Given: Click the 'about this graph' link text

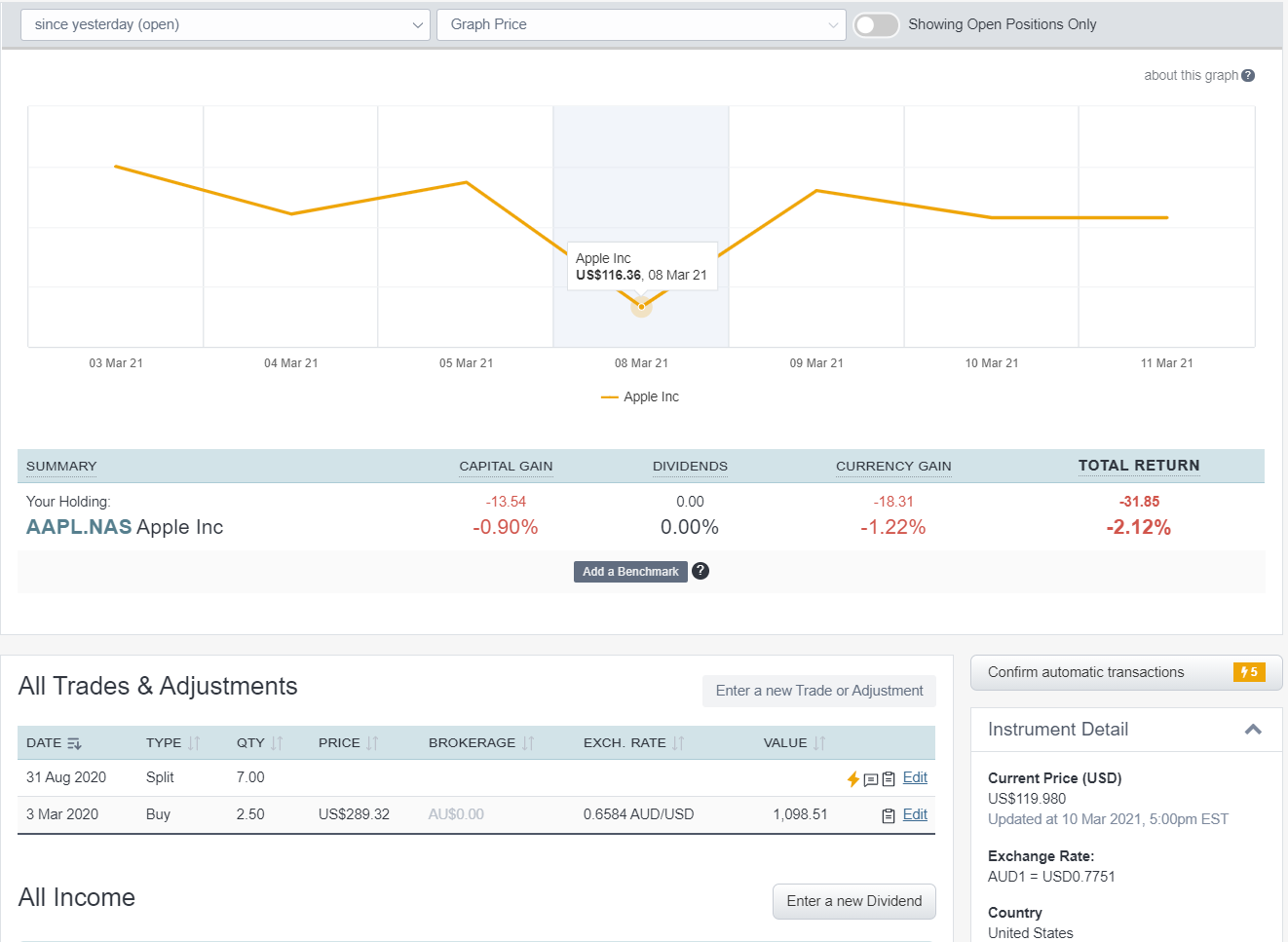Looking at the screenshot, I should coord(1191,76).
